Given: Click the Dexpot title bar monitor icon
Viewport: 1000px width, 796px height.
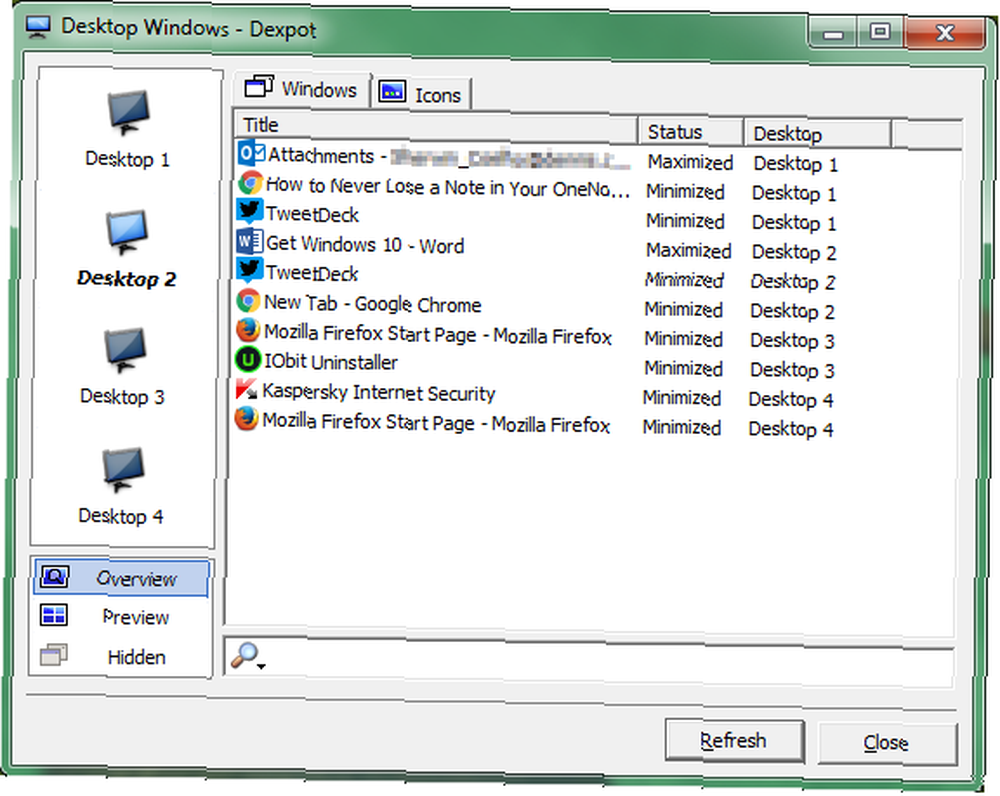Looking at the screenshot, I should click(38, 27).
